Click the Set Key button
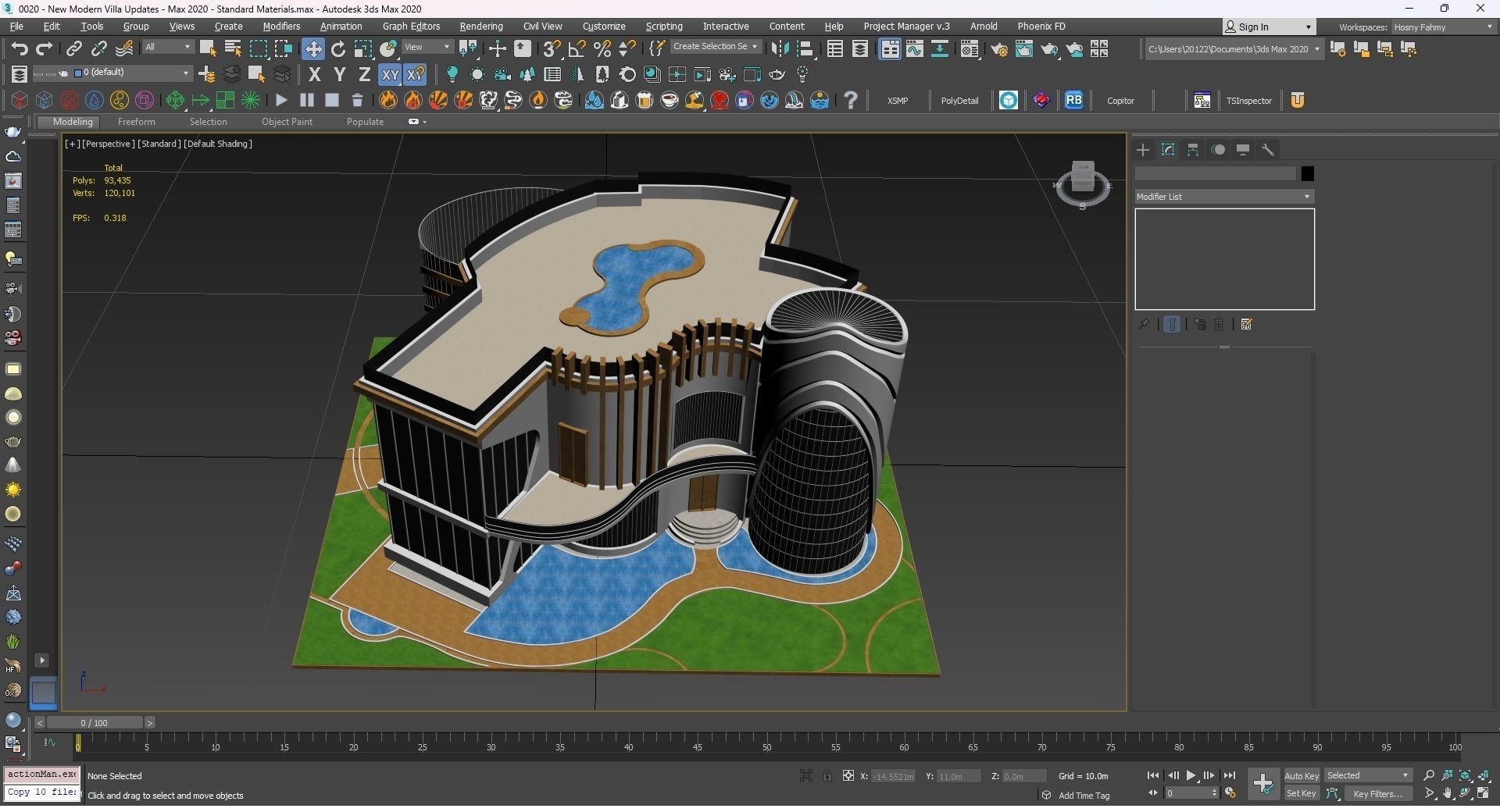This screenshot has width=1500, height=812. (1301, 794)
